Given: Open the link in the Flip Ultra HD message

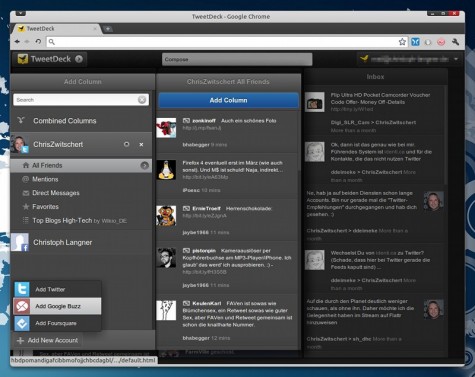Looking at the screenshot, I should [352, 109].
